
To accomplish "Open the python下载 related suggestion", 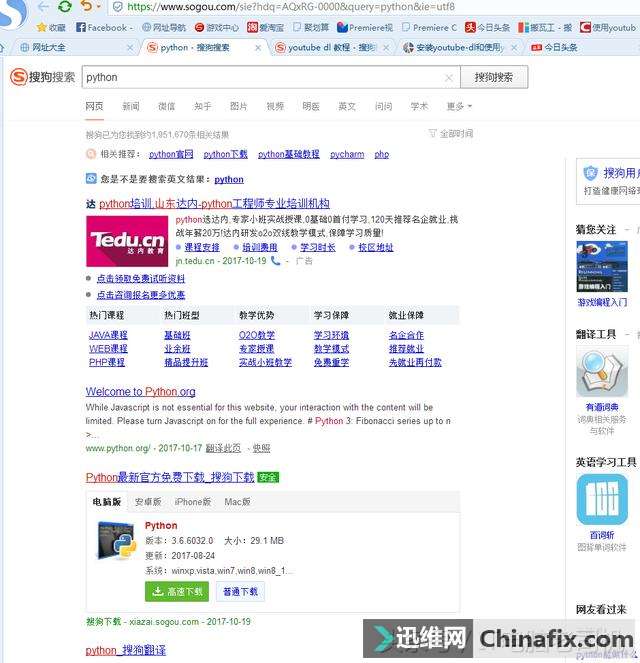I will tap(225, 154).
